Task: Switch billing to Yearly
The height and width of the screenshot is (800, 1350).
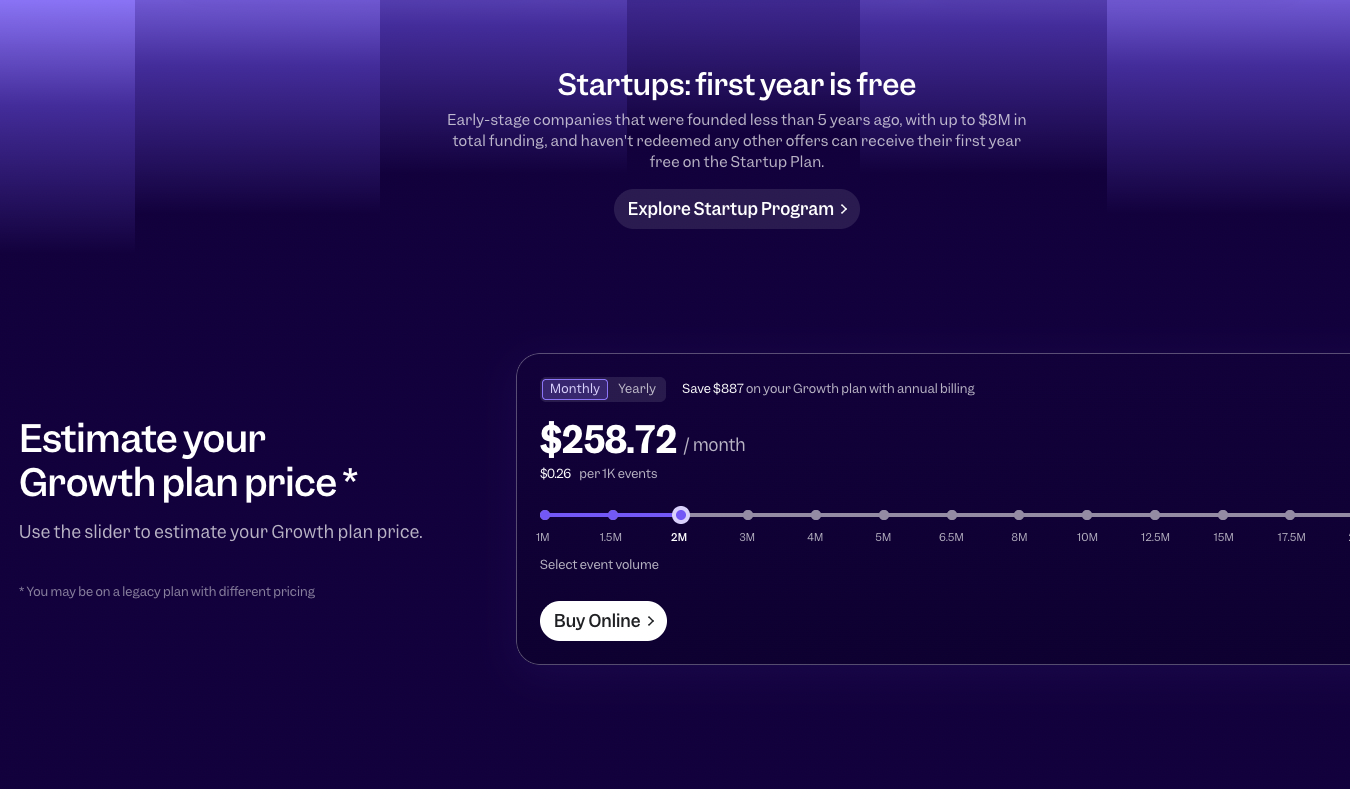Action: point(637,389)
